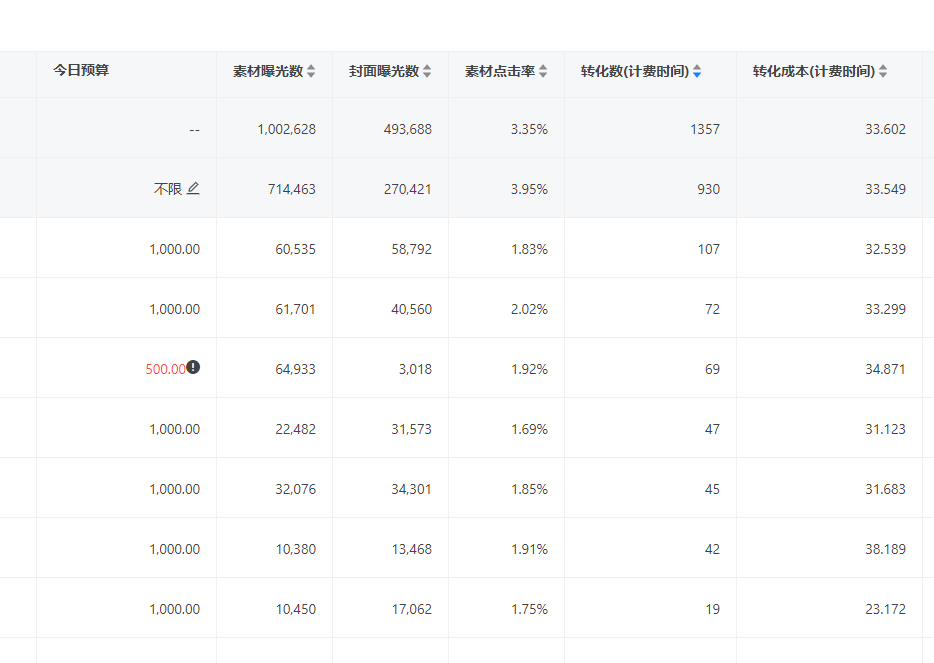Screen dimensions: 934x663
Task: Select the 素材曝光数 column header text
Action: pyautogui.click(x=267, y=72)
